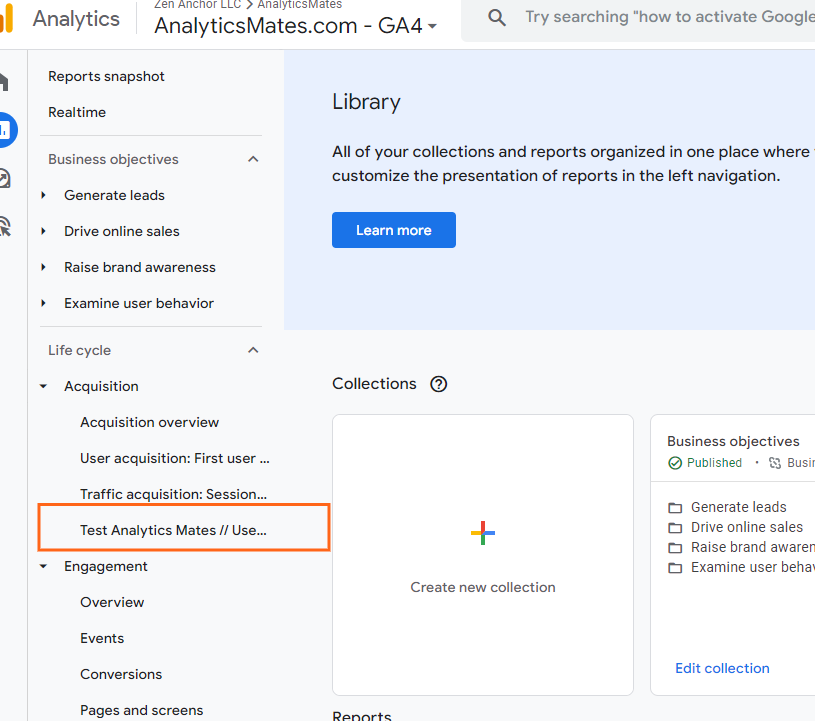
Task: Click the search magnifier icon
Action: pyautogui.click(x=496, y=18)
